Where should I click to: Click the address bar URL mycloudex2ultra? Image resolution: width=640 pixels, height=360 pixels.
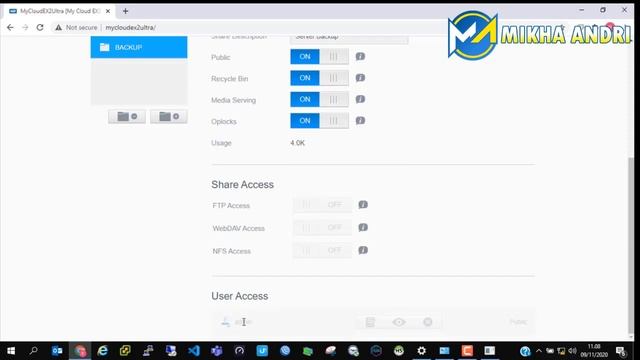131,27
